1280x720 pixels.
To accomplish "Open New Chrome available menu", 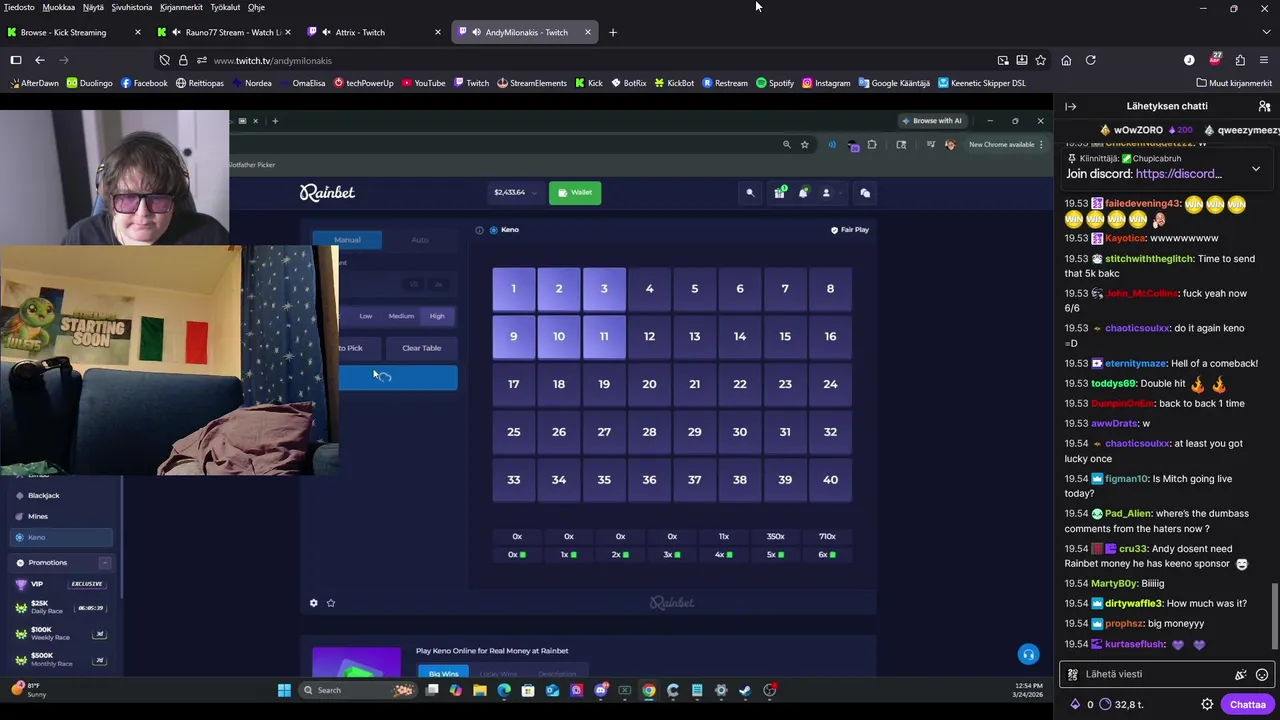I will click(x=1006, y=145).
